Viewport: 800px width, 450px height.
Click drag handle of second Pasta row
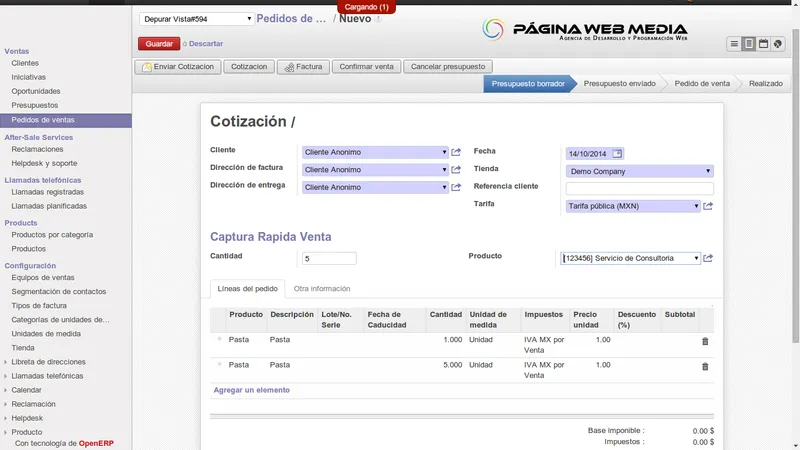219,364
